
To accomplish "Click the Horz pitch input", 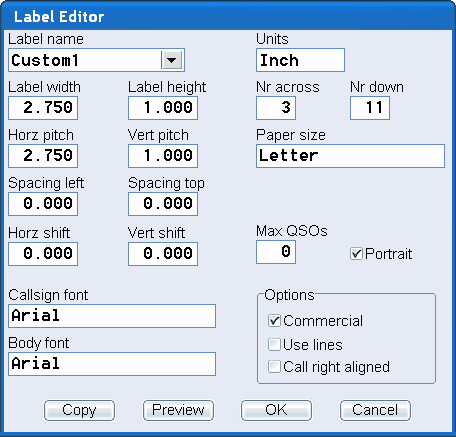I will click(43, 156).
